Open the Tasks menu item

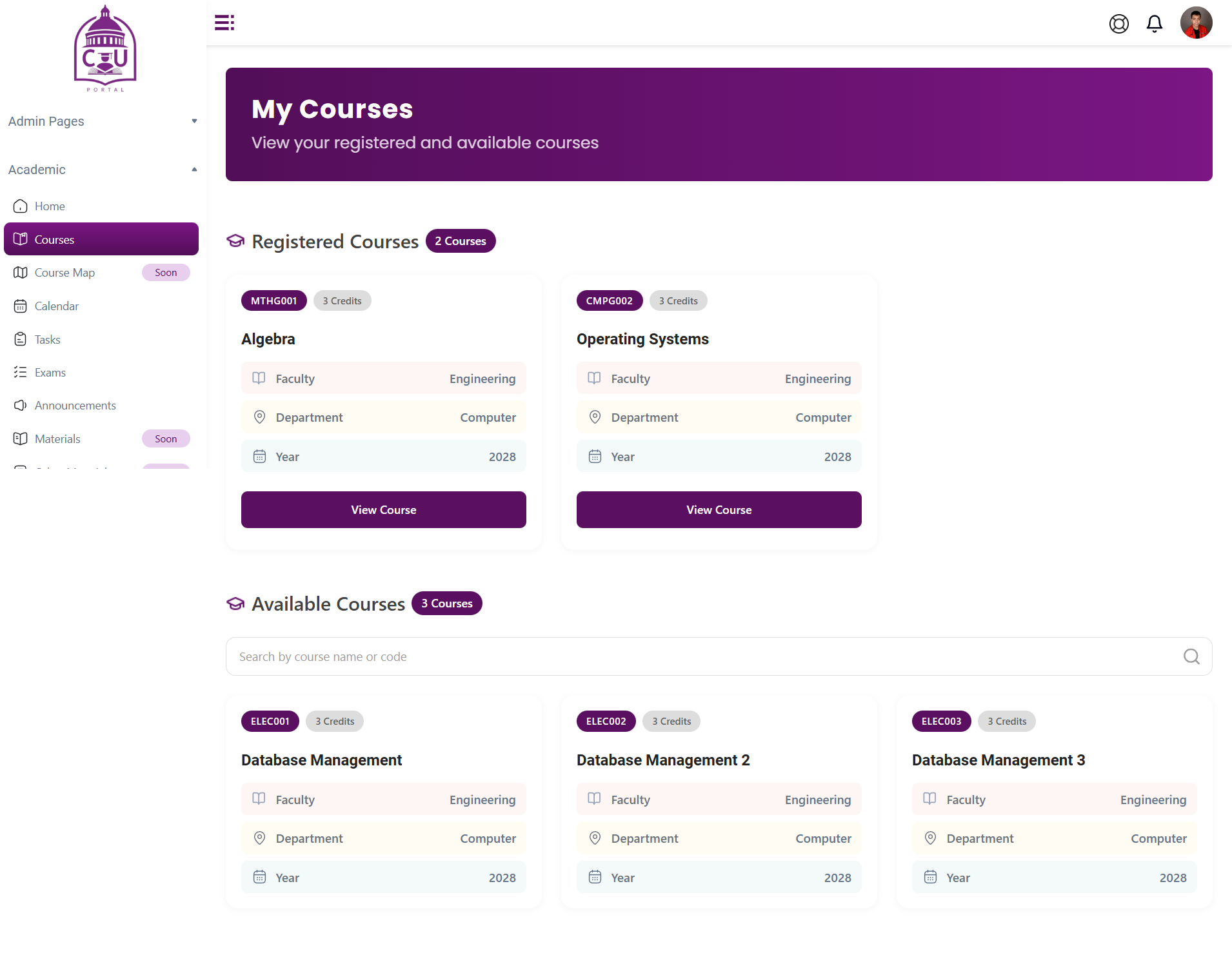click(47, 340)
